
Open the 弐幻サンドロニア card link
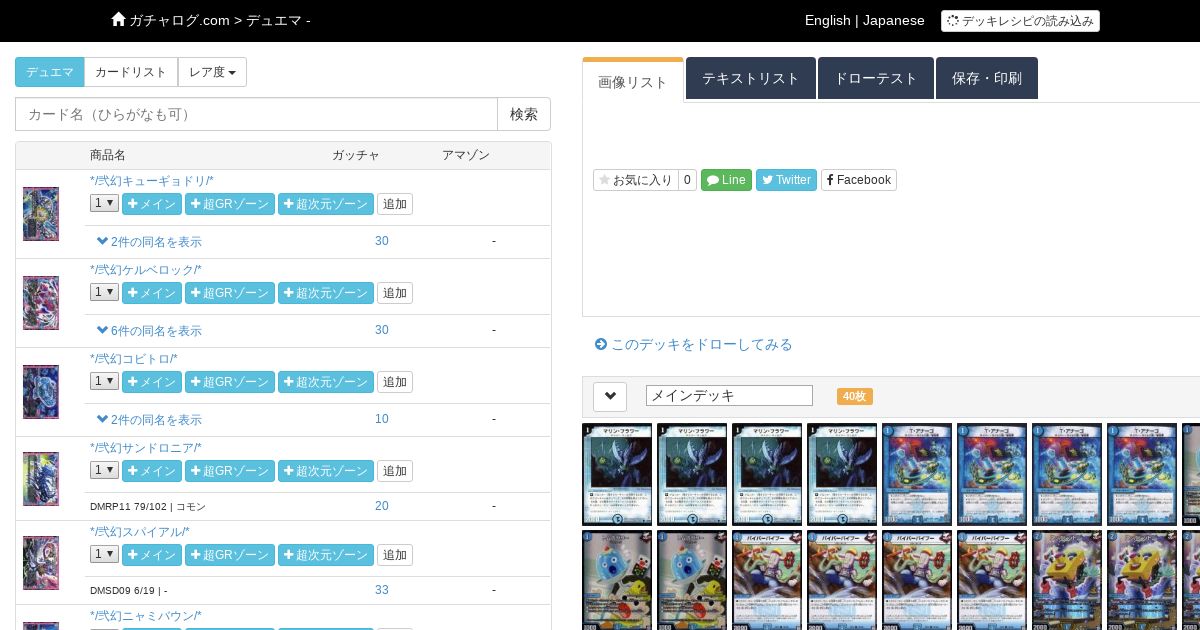146,448
